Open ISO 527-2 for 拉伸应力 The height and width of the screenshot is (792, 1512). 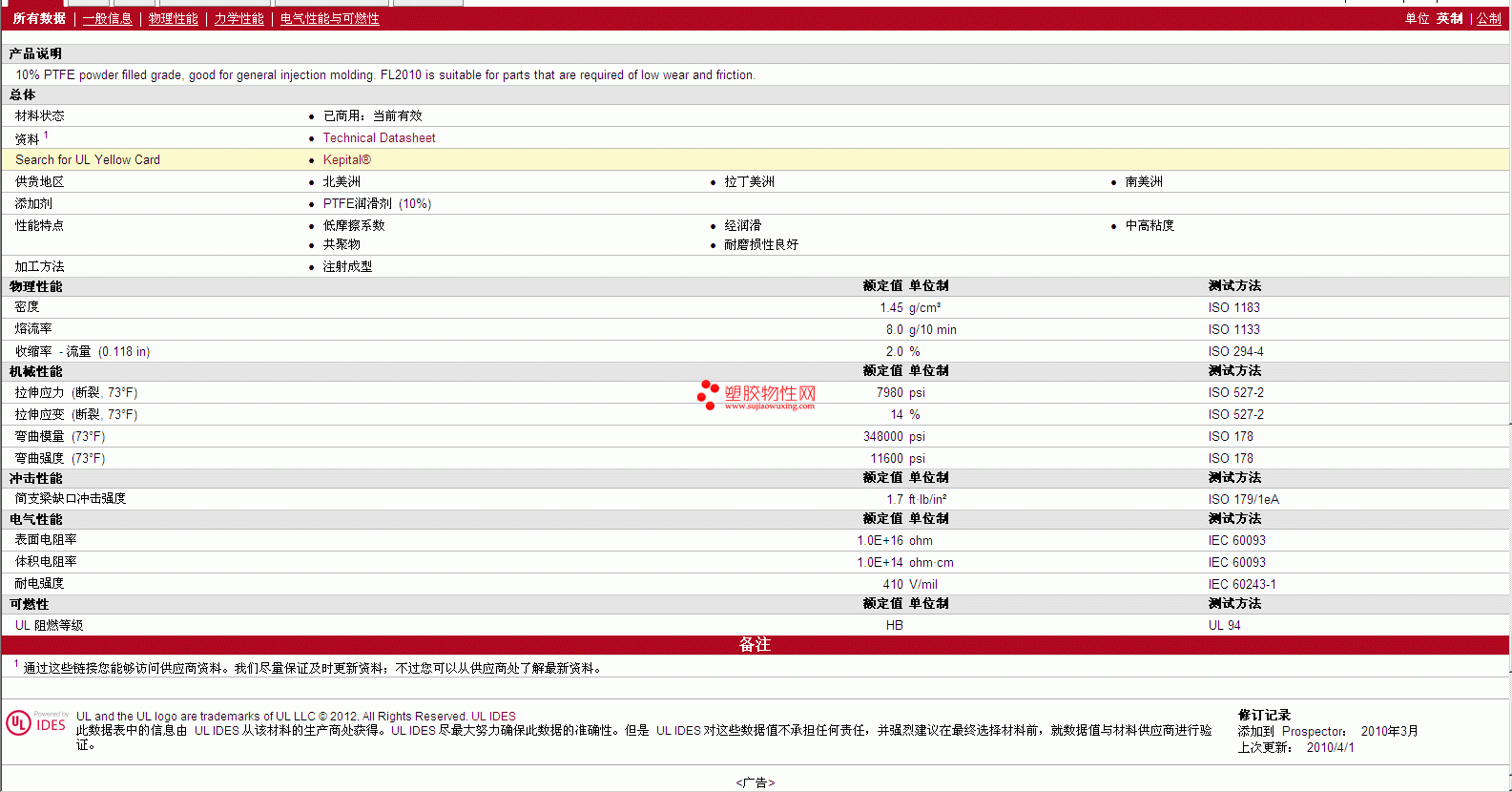point(1235,392)
